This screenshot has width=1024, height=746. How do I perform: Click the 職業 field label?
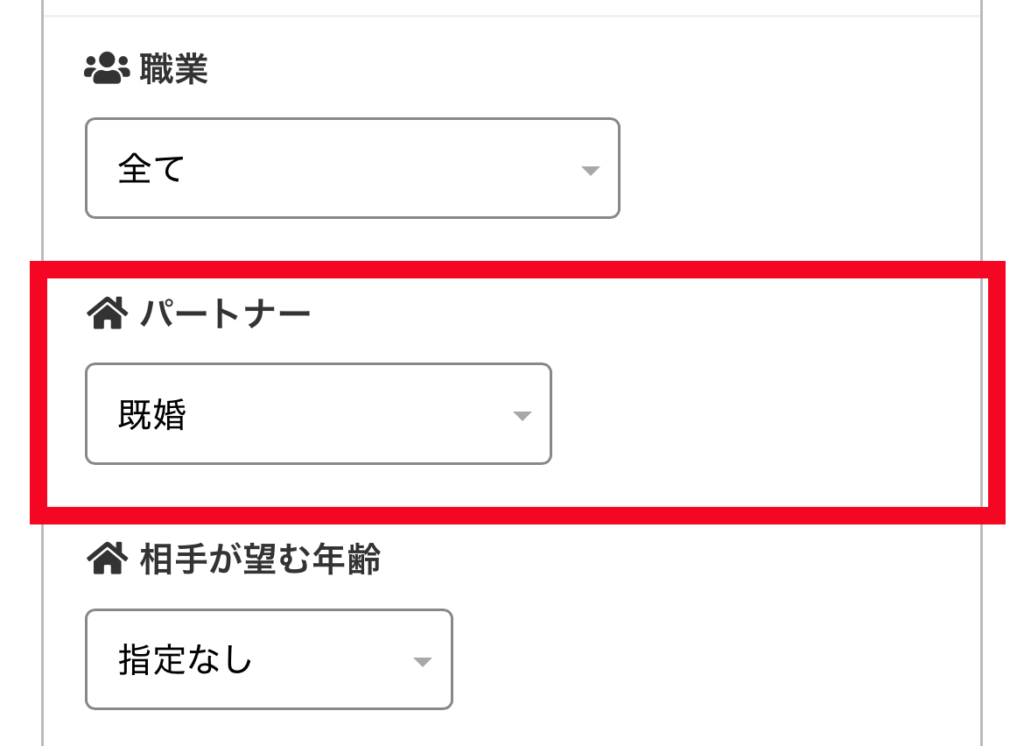(173, 70)
